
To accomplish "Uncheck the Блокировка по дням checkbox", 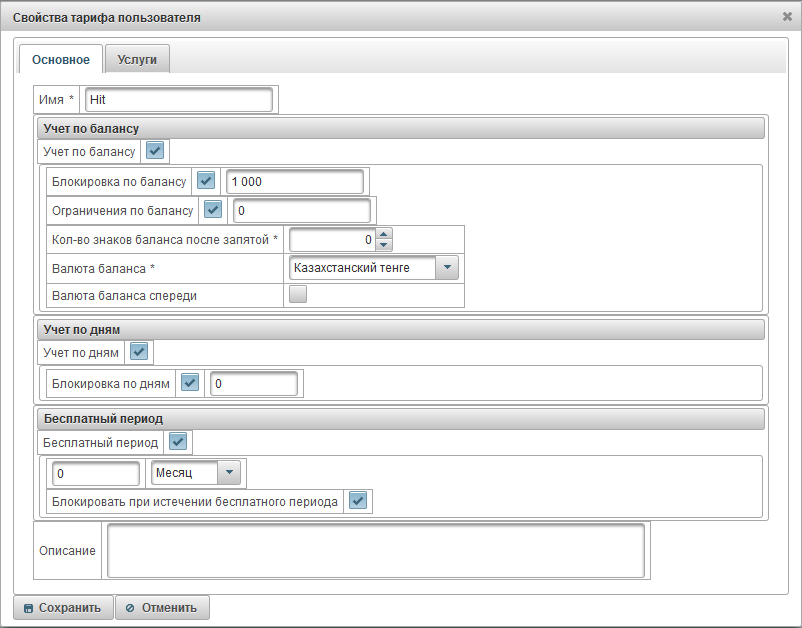I will coord(190,383).
